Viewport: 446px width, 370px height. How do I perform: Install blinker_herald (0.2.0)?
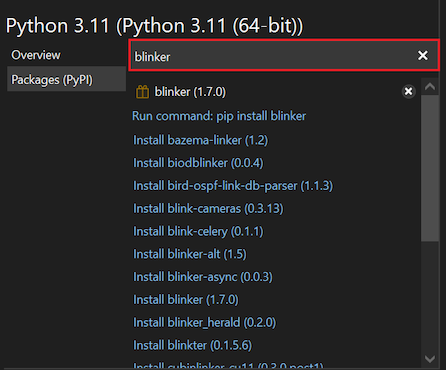click(x=204, y=322)
